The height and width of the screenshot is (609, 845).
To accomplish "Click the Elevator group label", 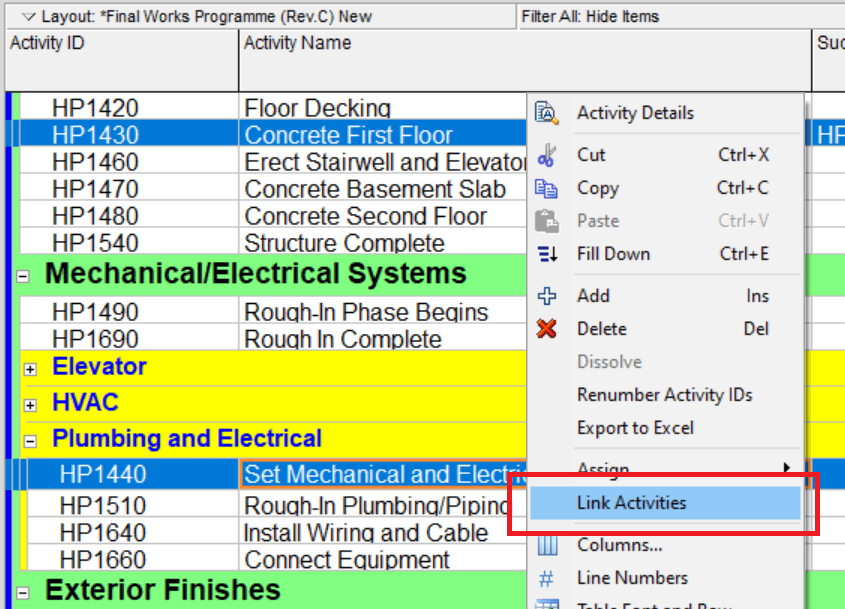I will click(99, 367).
